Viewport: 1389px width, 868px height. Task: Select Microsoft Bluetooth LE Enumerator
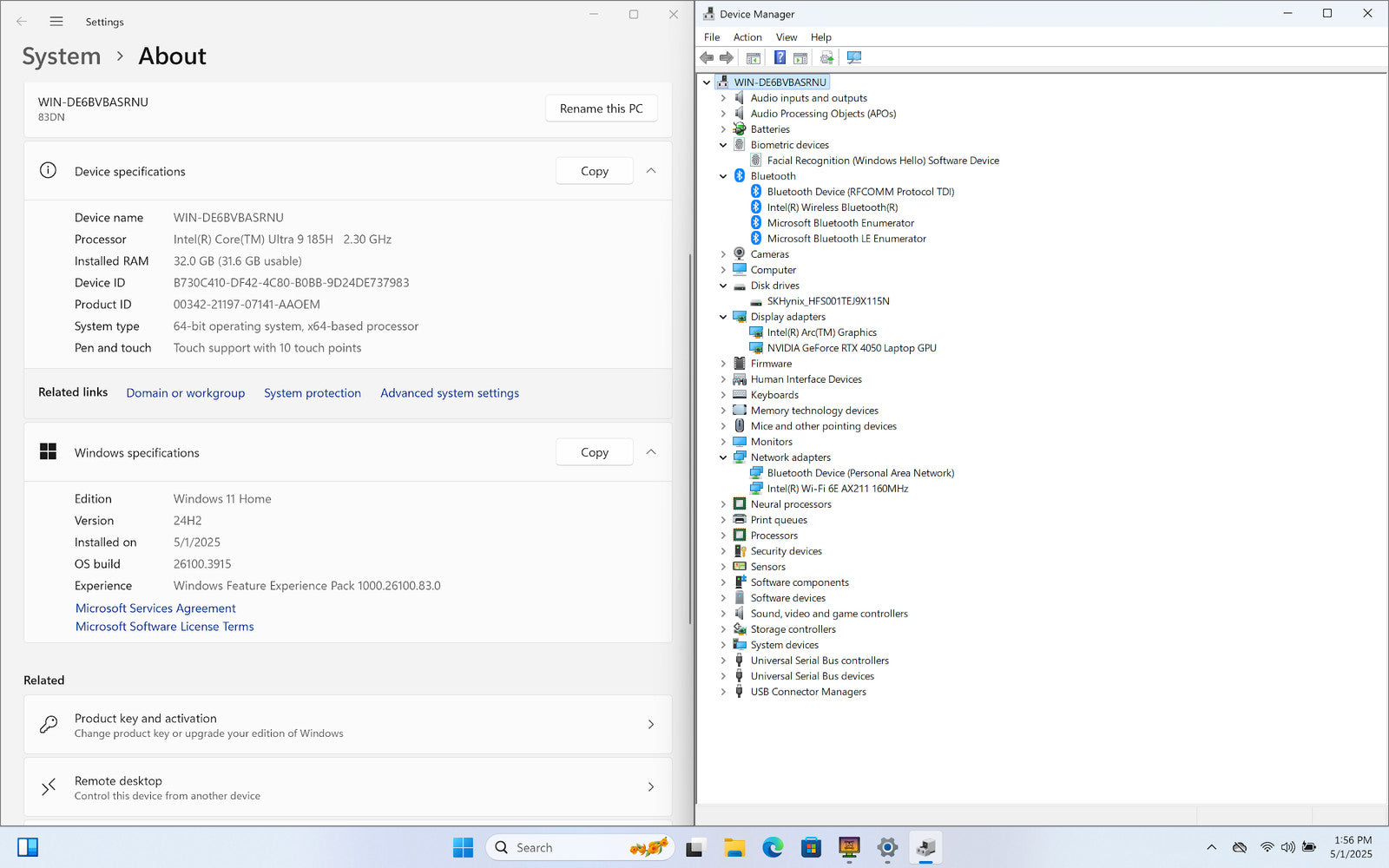(x=846, y=239)
